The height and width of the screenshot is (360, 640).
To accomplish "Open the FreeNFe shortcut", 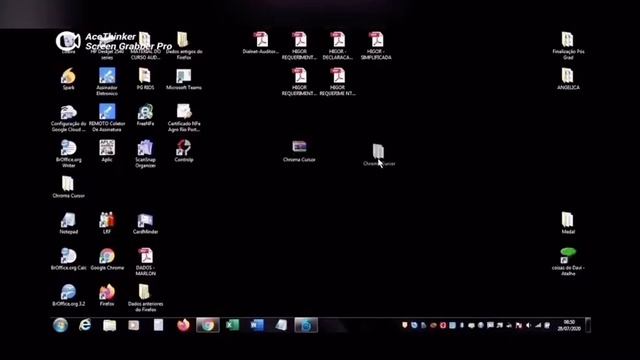I will click(145, 115).
